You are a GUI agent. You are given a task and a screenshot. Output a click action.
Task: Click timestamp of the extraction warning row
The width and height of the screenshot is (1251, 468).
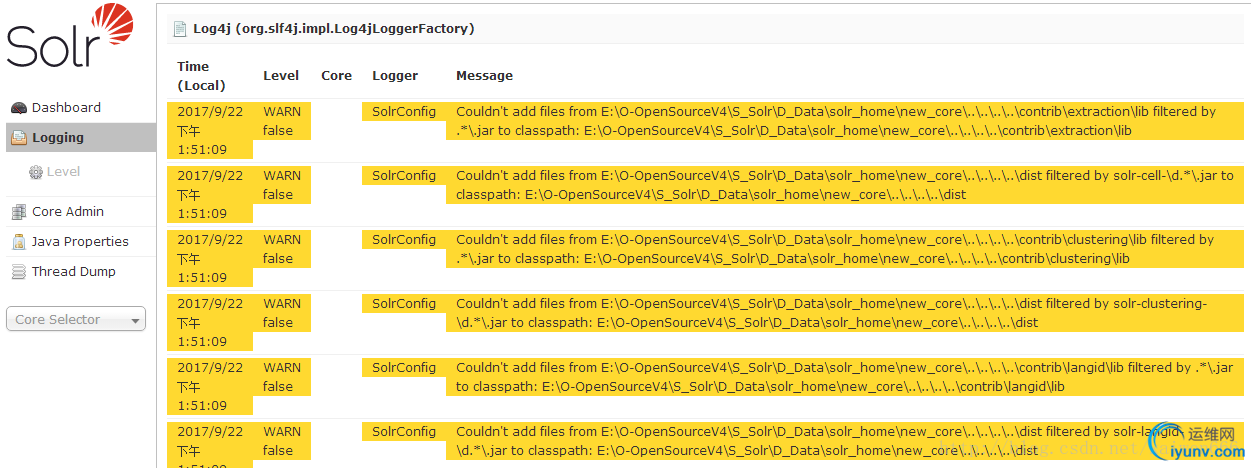click(x=210, y=131)
